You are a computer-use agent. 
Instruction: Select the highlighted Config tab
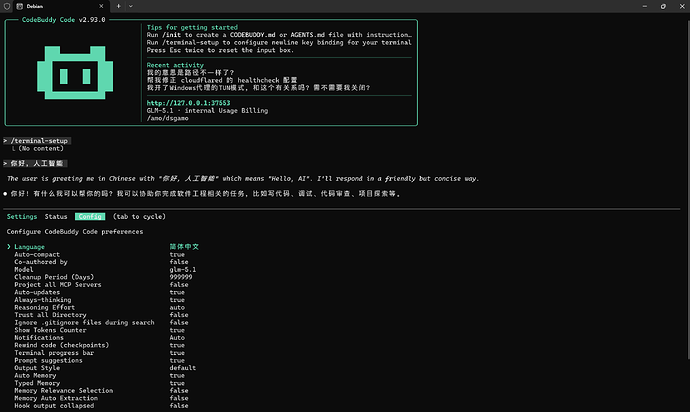pos(90,217)
